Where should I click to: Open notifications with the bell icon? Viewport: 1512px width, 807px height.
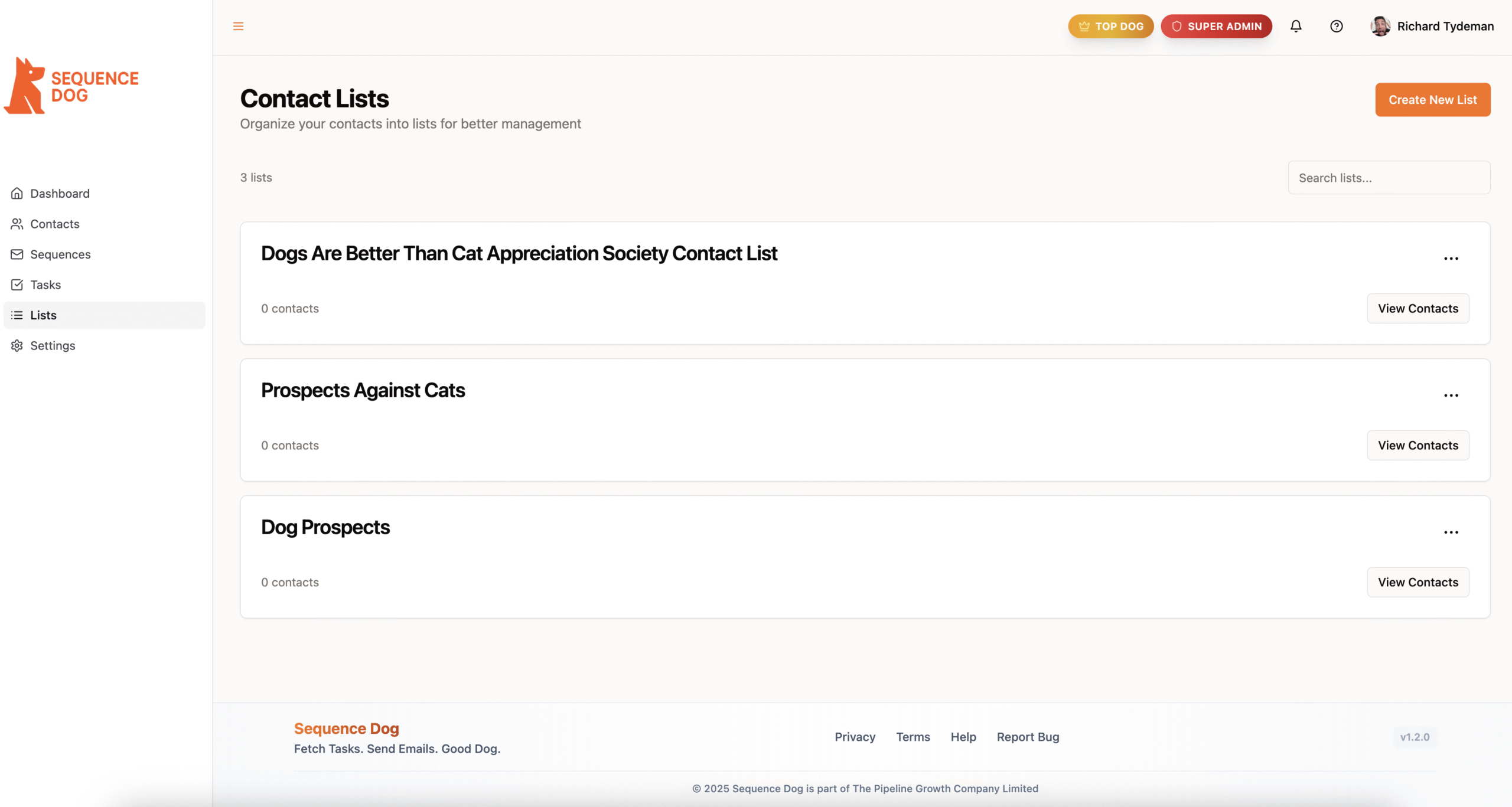pyautogui.click(x=1296, y=26)
